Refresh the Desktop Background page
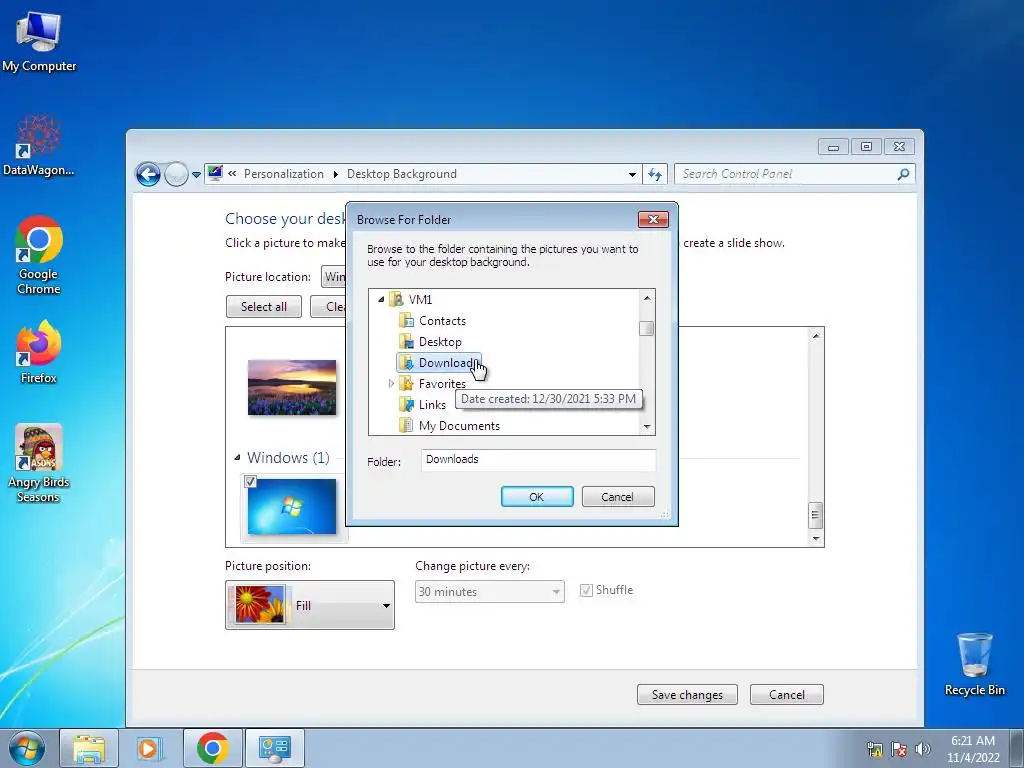The image size is (1024, 768). pyautogui.click(x=655, y=174)
